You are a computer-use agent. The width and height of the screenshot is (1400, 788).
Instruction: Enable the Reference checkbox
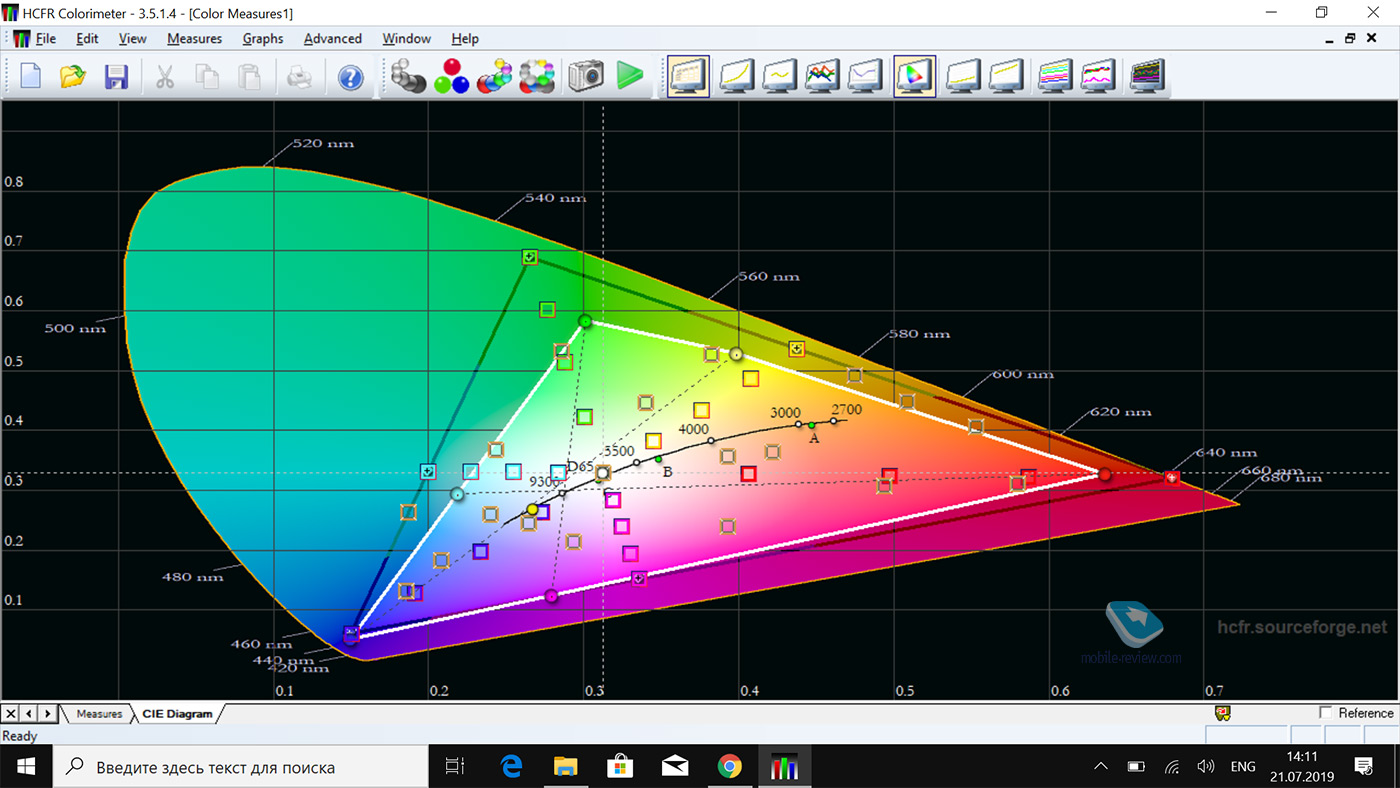click(1326, 713)
